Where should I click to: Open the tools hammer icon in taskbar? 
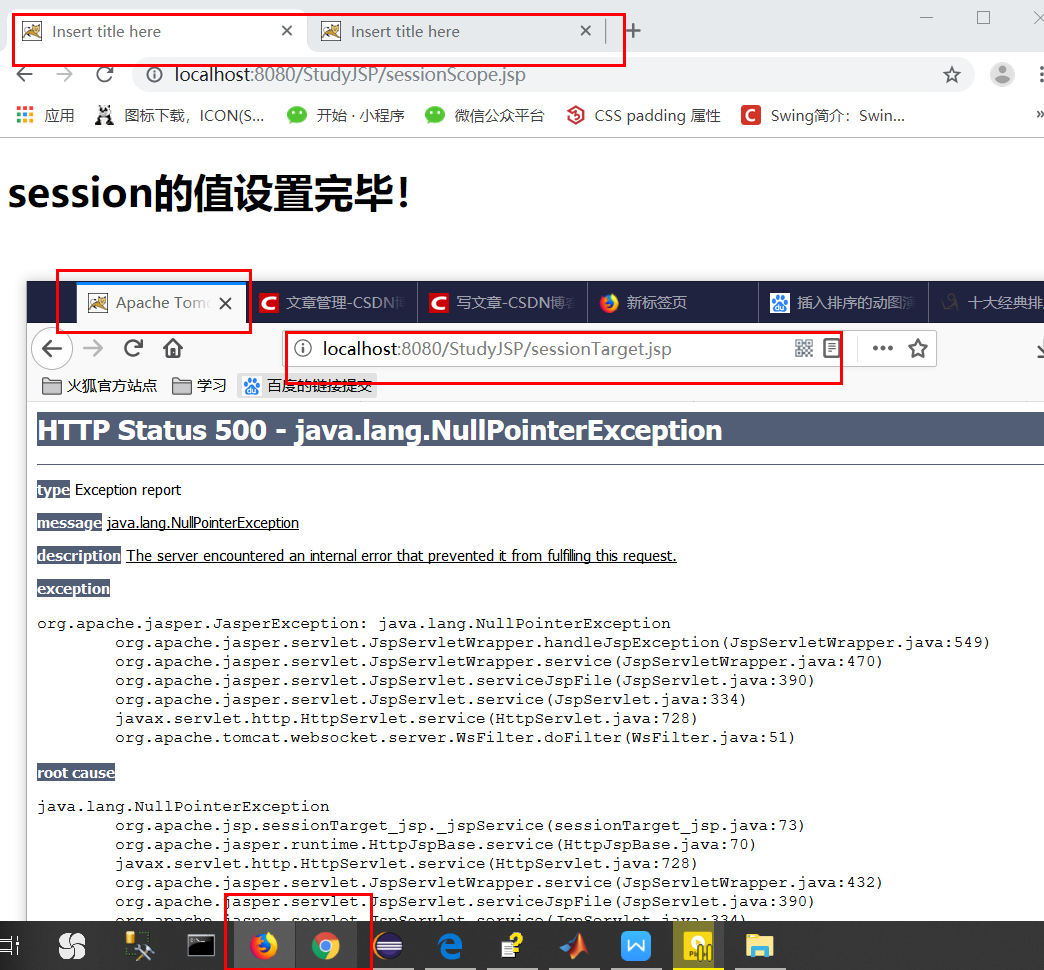[138, 946]
